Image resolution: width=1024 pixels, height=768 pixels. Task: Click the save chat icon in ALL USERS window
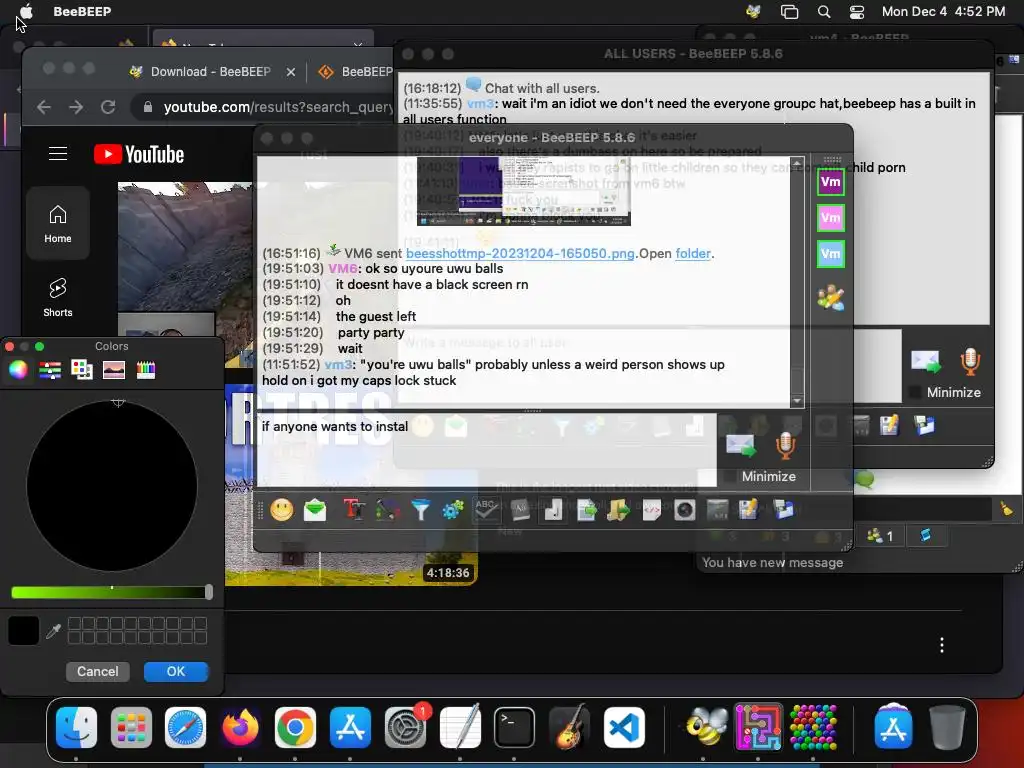coord(889,425)
